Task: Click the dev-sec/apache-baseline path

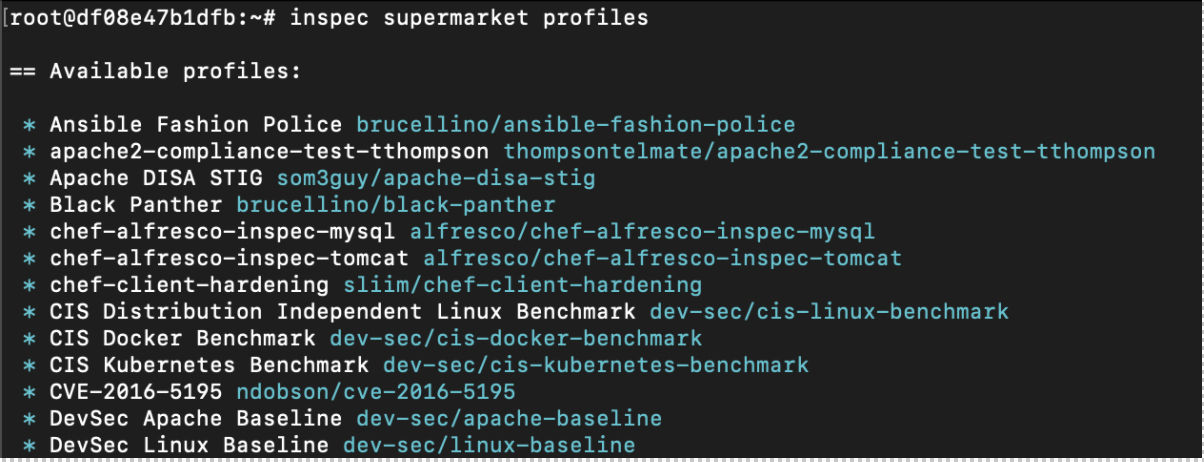Action: (509, 418)
